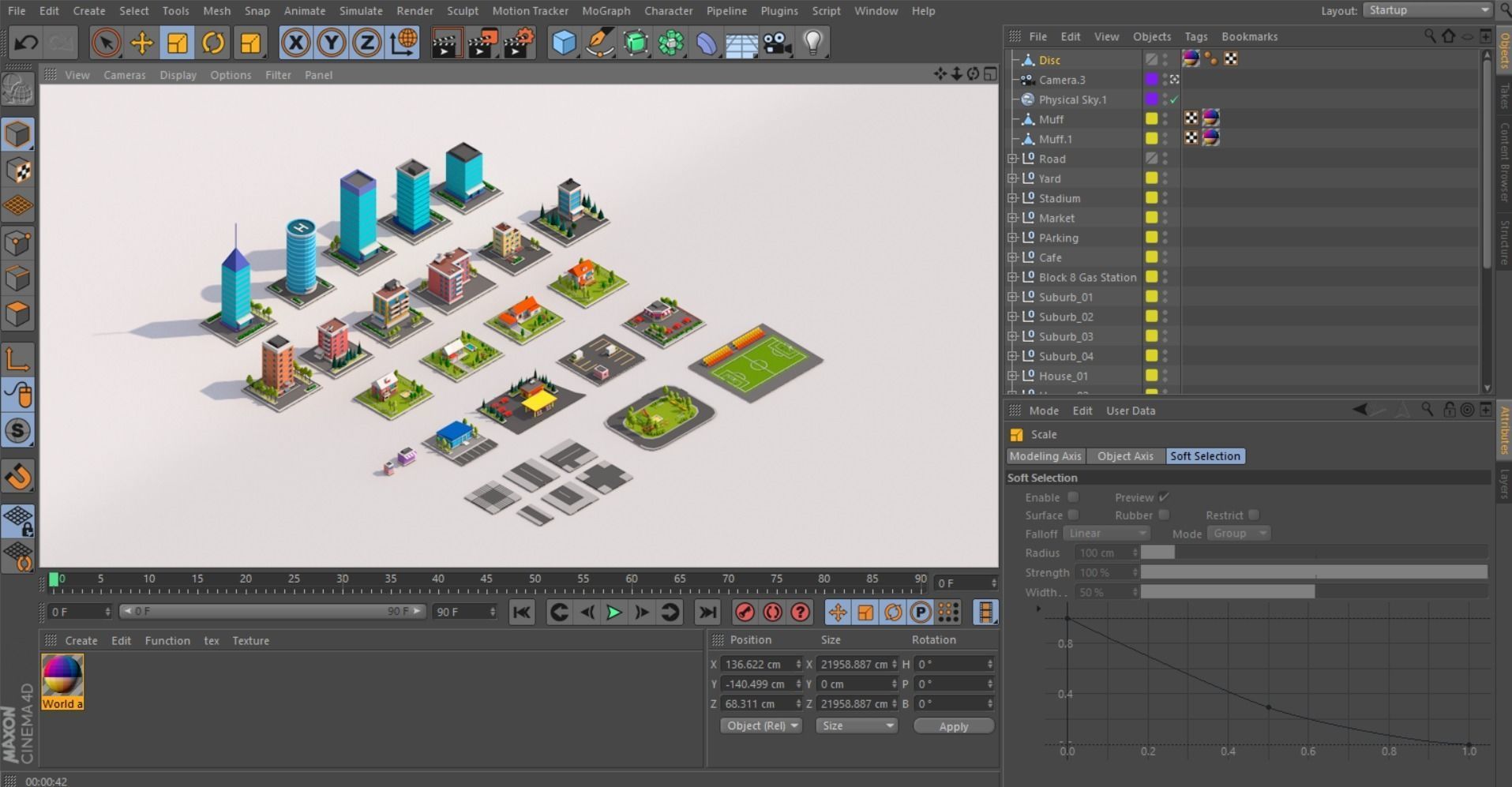The image size is (1512, 787).
Task: Open the Sculpt menu
Action: (x=463, y=11)
